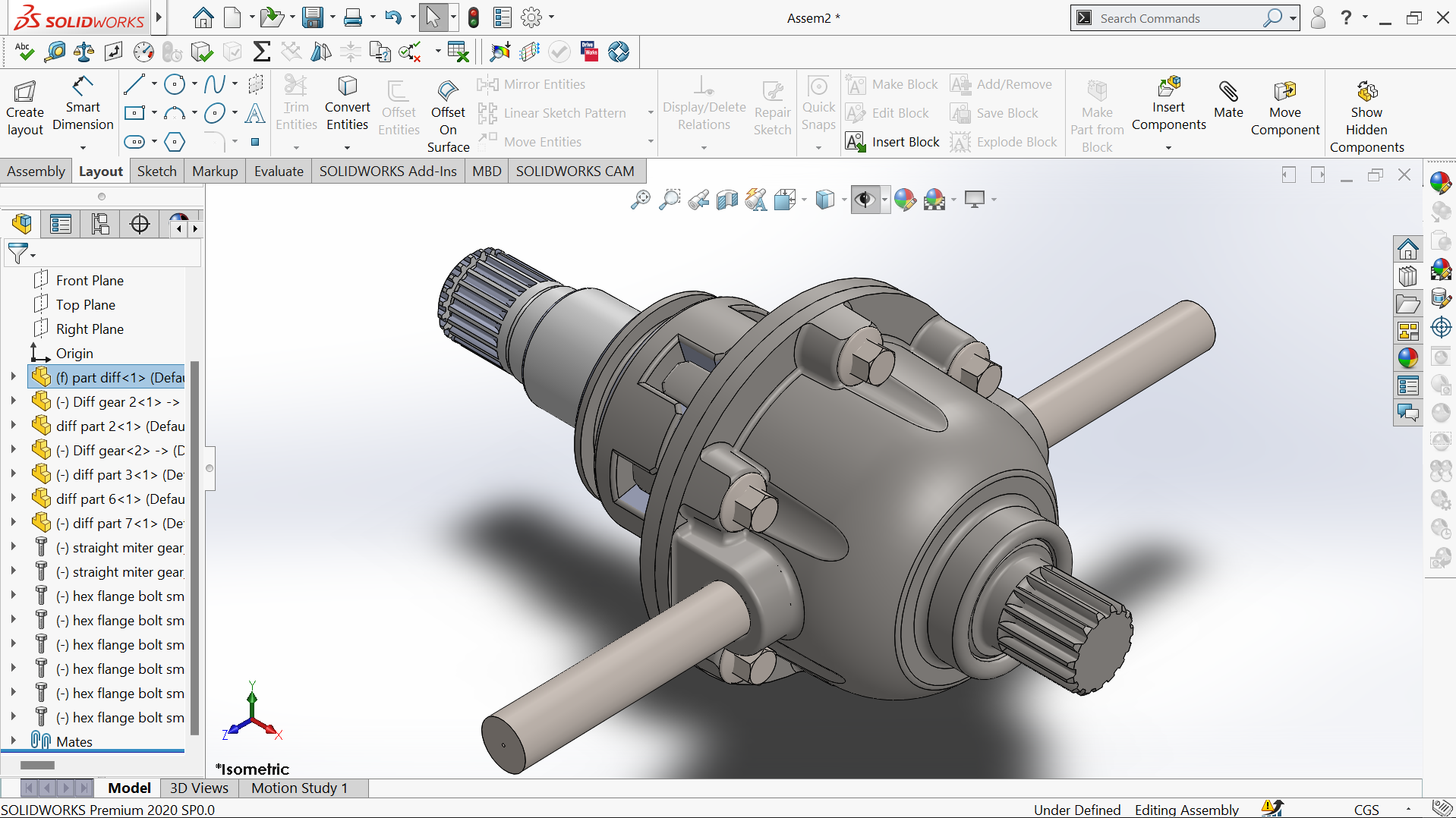This screenshot has width=1456, height=818.
Task: Select Front Plane in the feature tree
Action: pyautogui.click(x=90, y=280)
